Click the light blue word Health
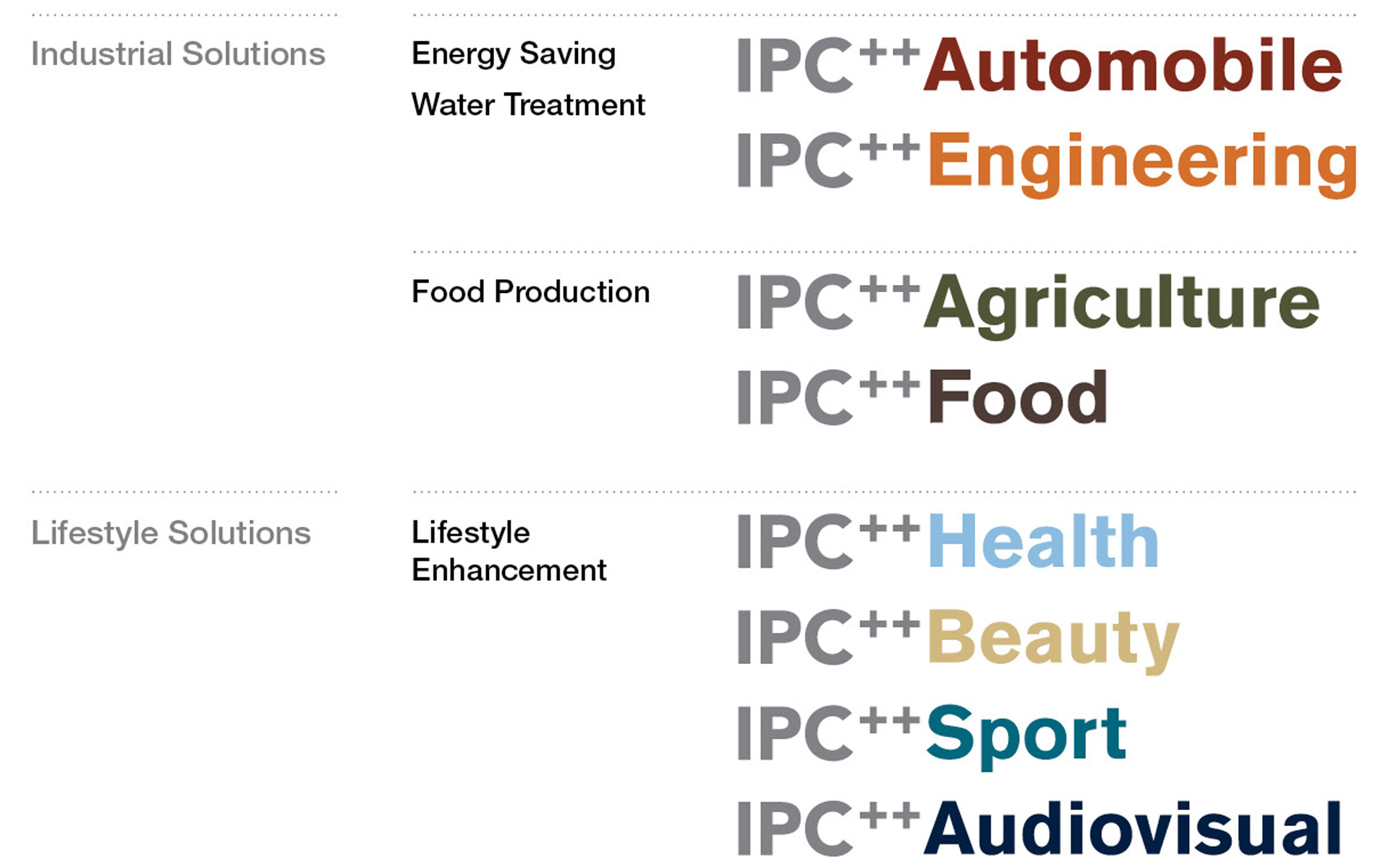This screenshot has width=1389, height=868. tap(1044, 540)
